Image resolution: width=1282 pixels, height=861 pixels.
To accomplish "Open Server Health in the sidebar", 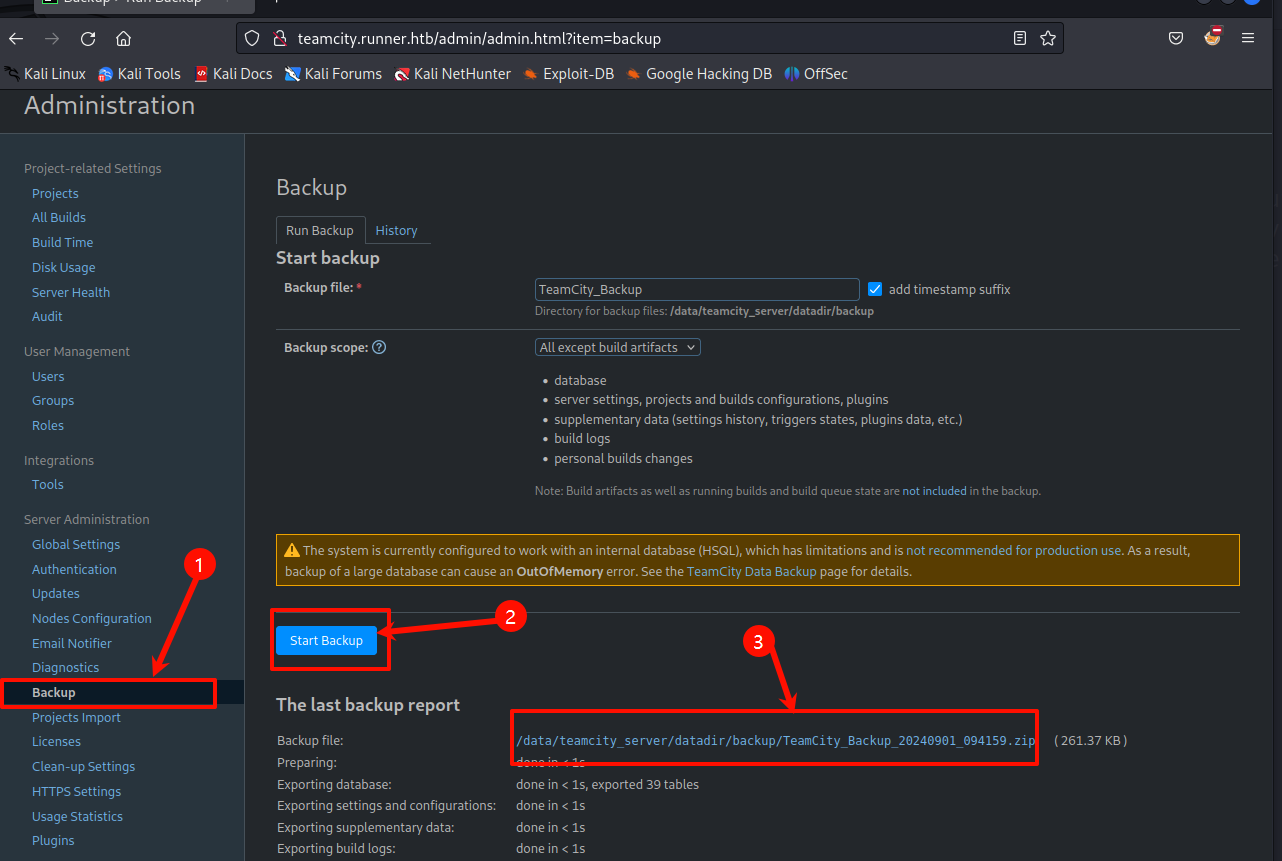I will [x=71, y=292].
